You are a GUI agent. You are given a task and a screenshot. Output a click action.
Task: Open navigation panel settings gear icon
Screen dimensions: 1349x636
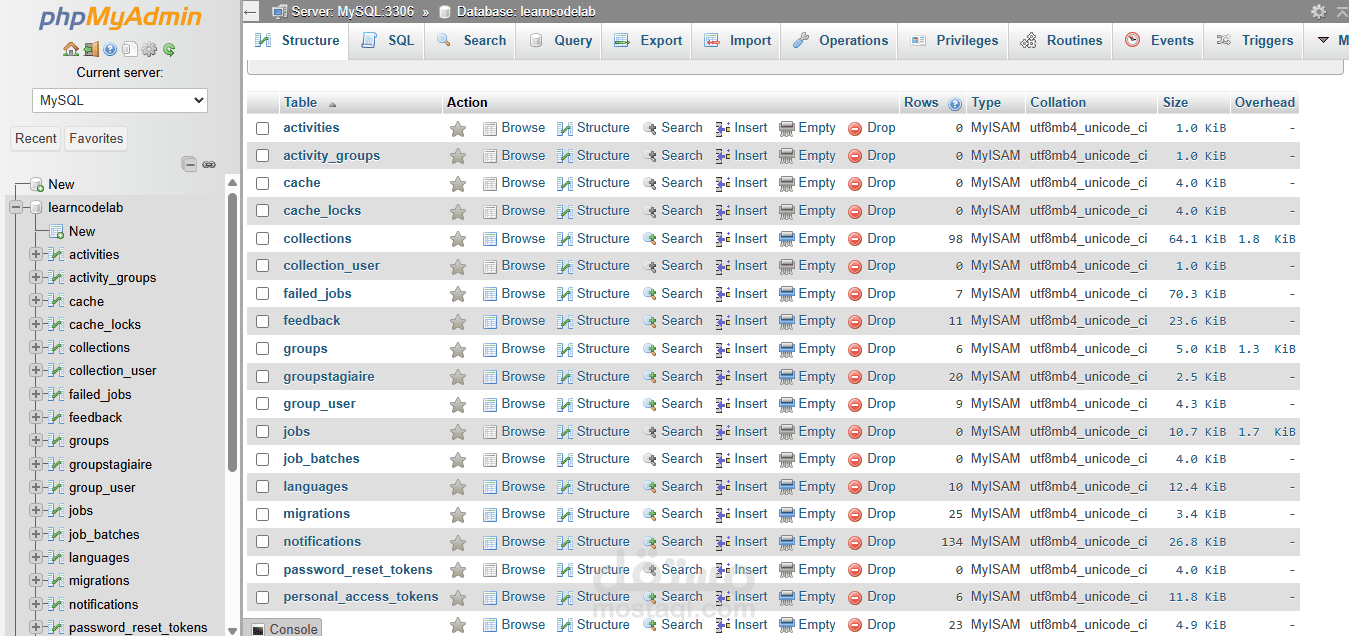(149, 49)
